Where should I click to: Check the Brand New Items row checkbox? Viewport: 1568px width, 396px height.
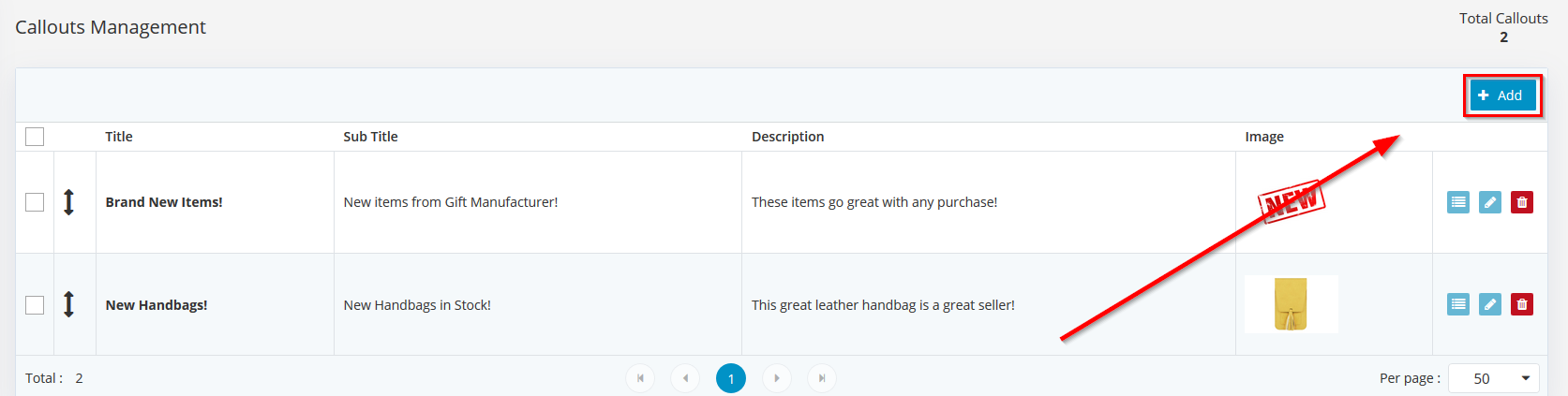pos(35,202)
